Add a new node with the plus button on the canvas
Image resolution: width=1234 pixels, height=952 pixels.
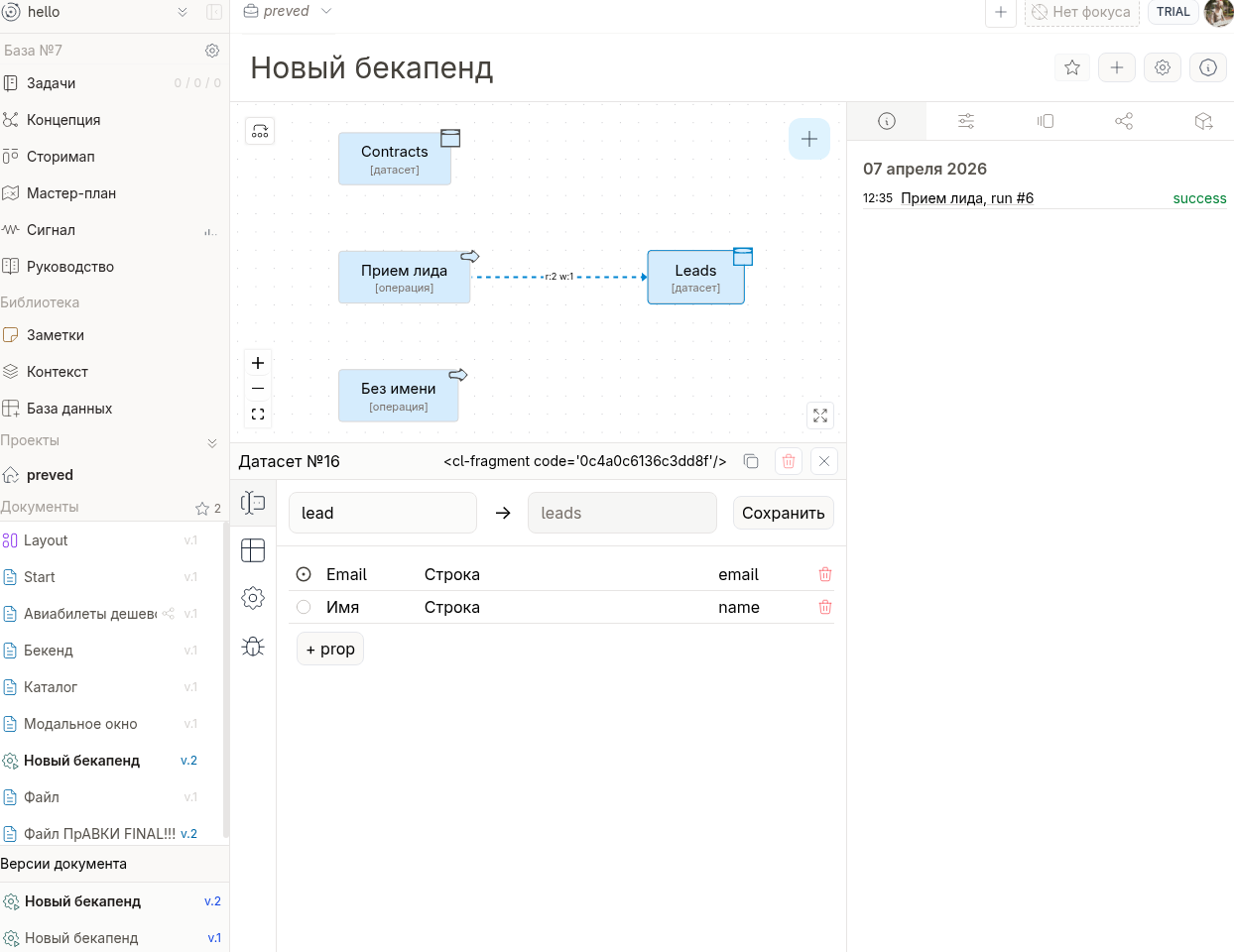[x=808, y=139]
